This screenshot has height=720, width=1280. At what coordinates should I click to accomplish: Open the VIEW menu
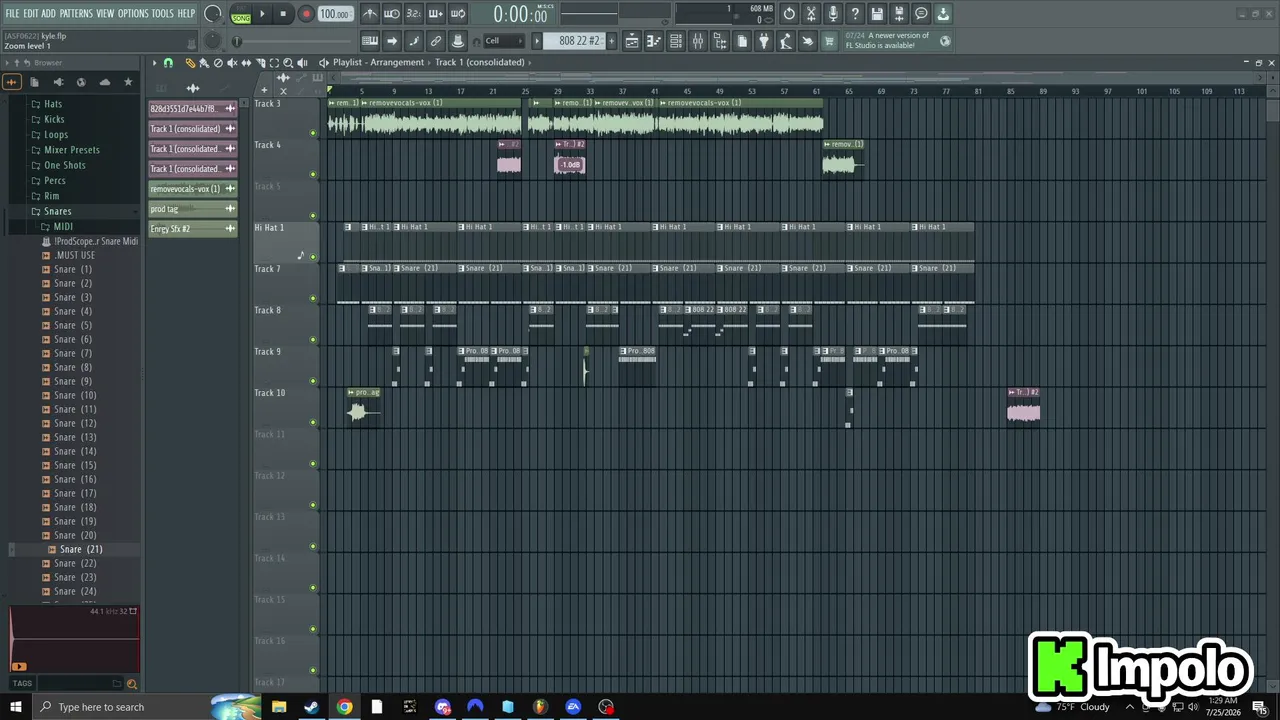click(x=105, y=14)
